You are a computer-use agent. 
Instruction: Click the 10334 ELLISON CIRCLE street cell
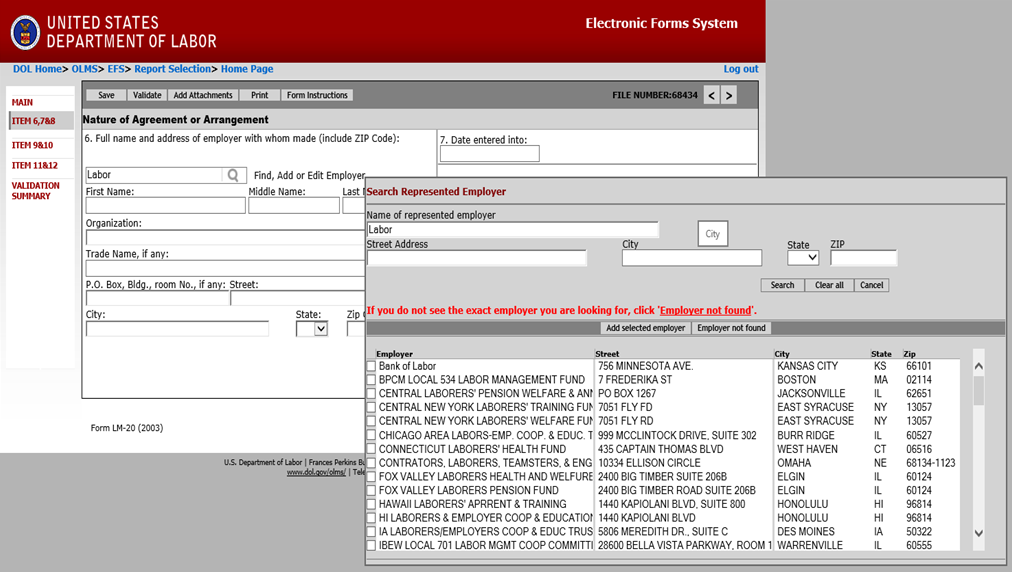(649, 463)
